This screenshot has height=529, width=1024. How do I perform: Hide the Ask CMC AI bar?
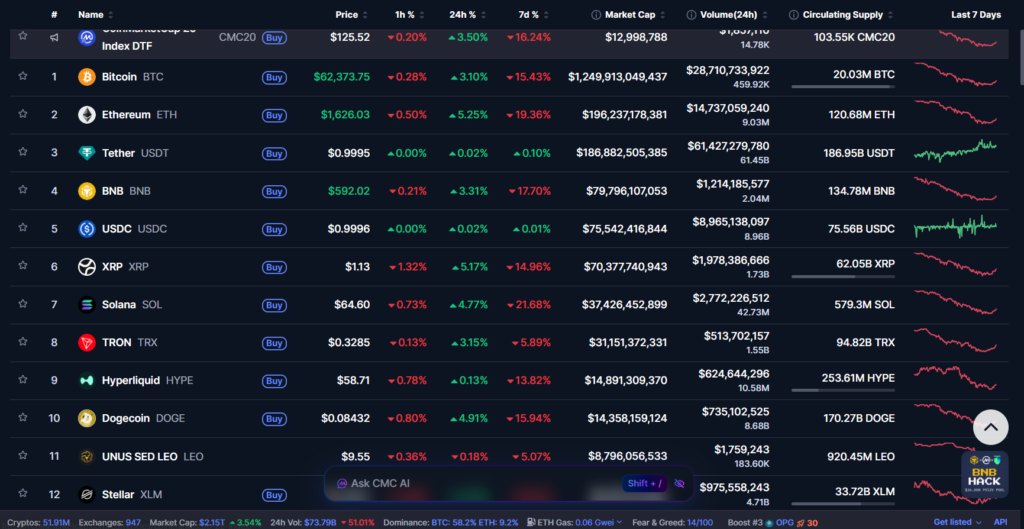pyautogui.click(x=679, y=483)
